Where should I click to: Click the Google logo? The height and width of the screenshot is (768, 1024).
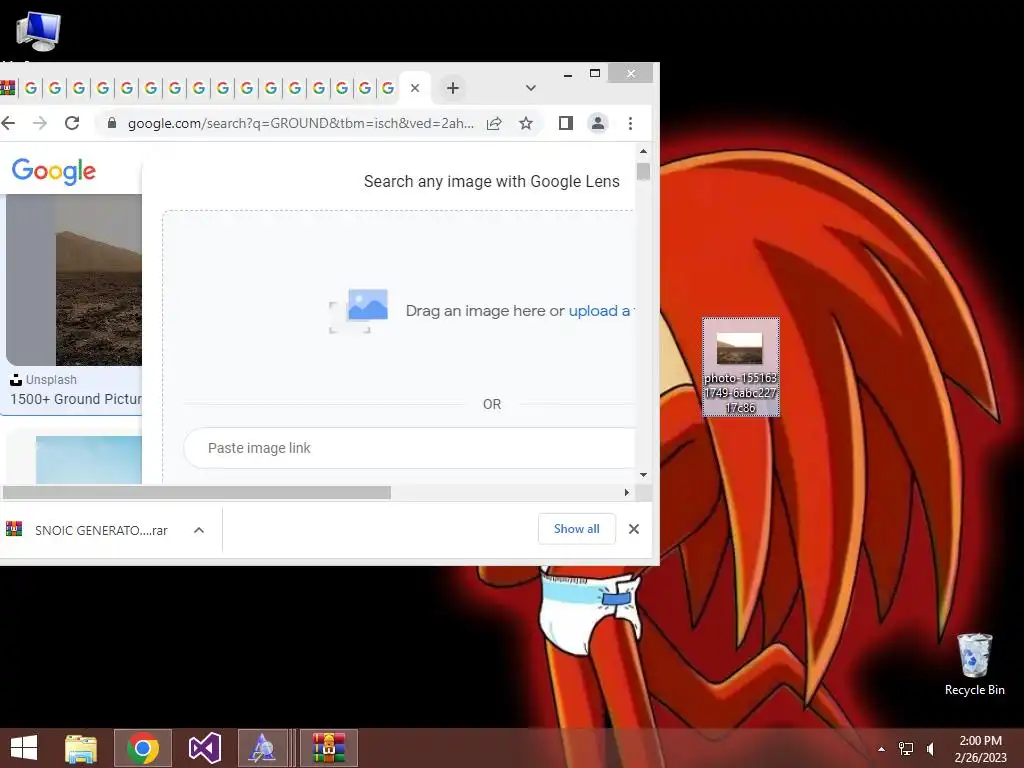point(54,171)
